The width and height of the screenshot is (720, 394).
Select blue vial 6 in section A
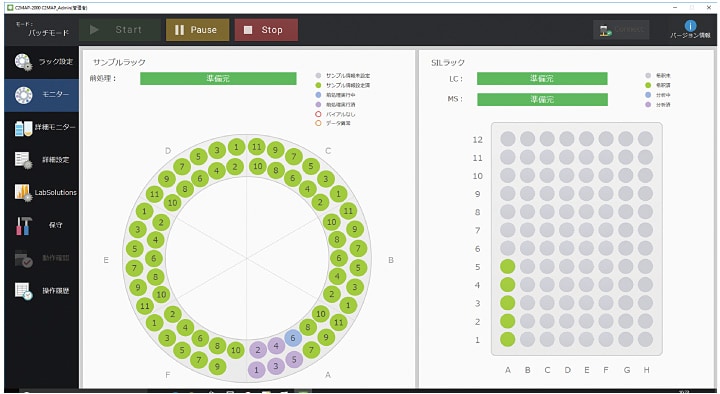click(293, 338)
